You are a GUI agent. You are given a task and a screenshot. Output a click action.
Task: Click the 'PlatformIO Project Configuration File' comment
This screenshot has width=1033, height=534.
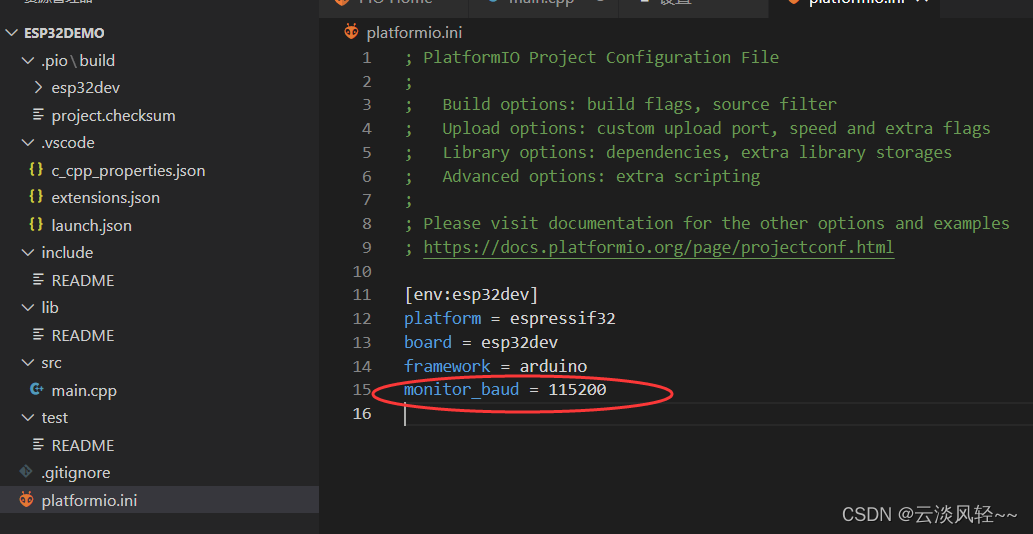coord(601,57)
